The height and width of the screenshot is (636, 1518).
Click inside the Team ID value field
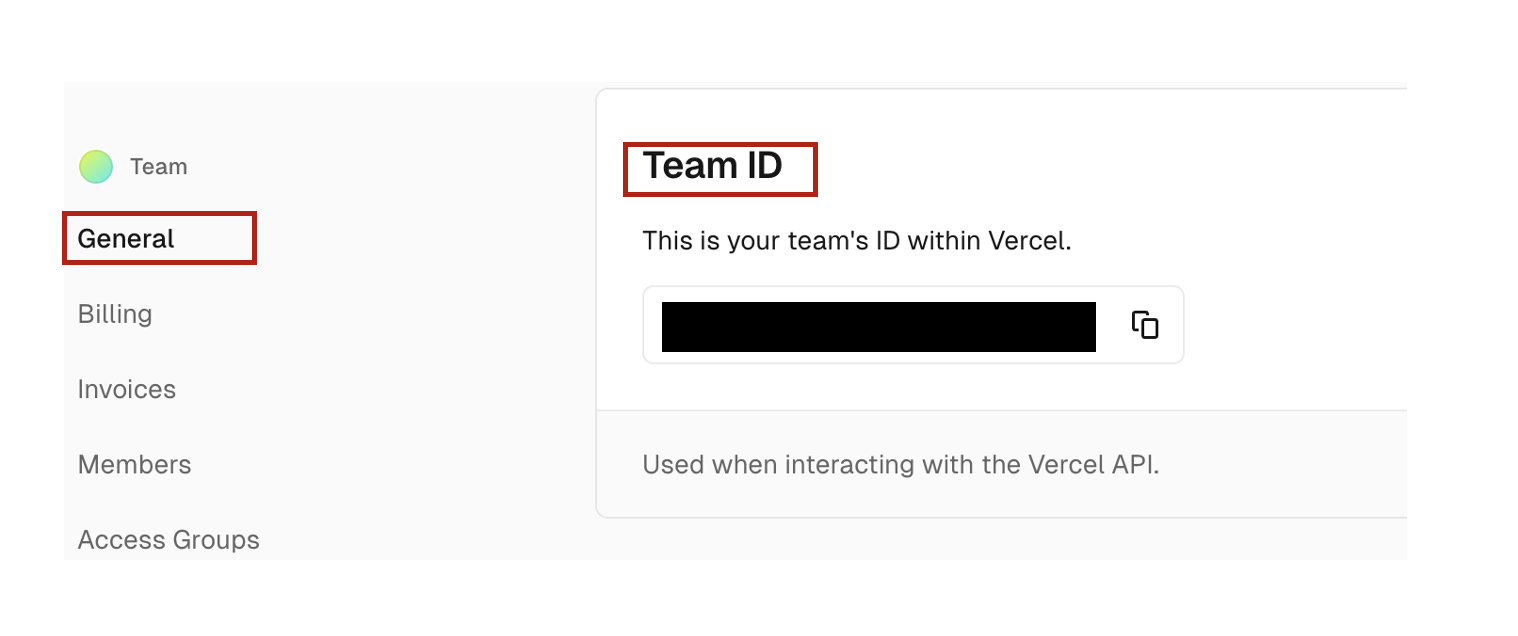(x=878, y=325)
